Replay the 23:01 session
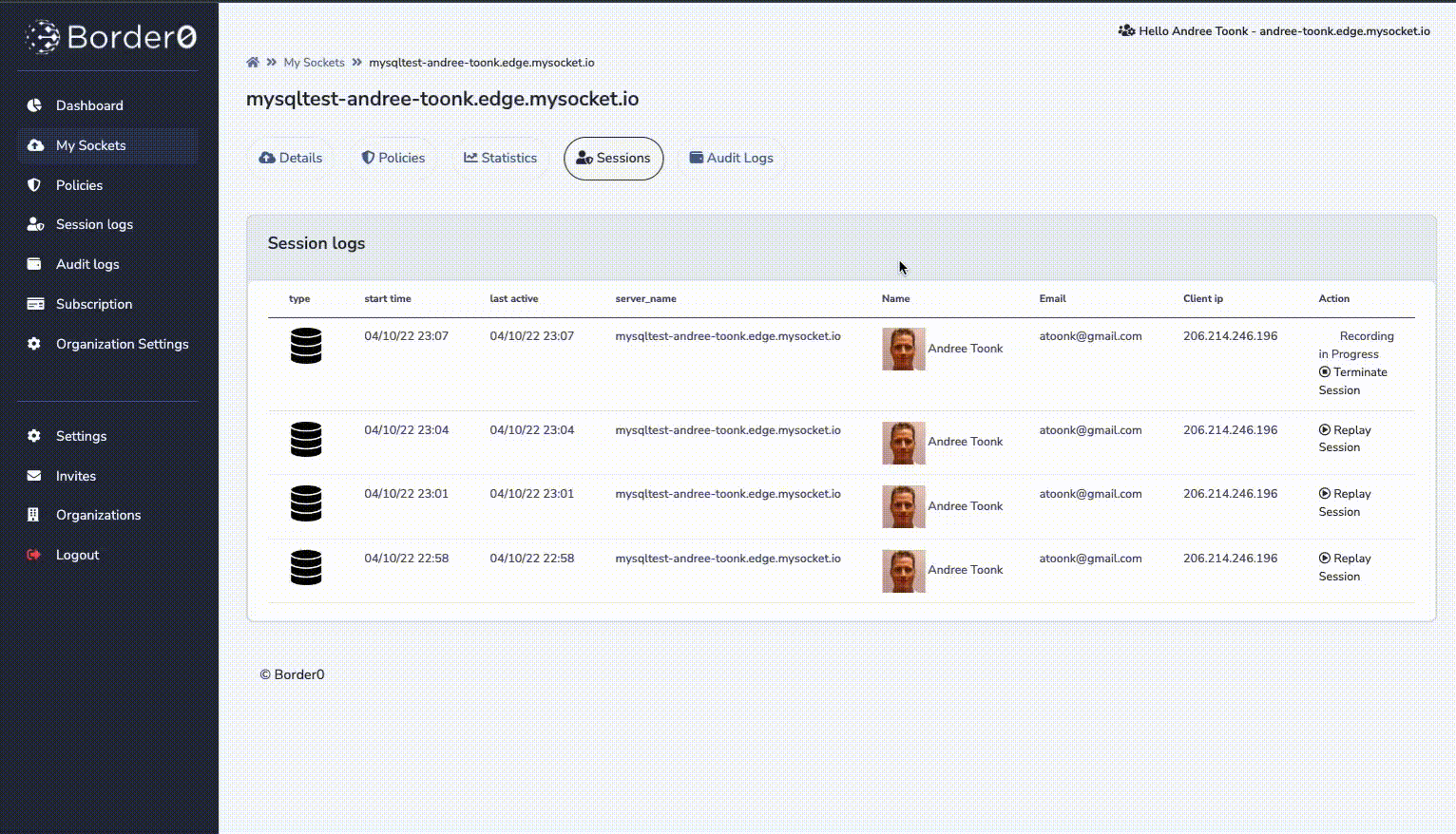The height and width of the screenshot is (834, 1456). (1345, 502)
